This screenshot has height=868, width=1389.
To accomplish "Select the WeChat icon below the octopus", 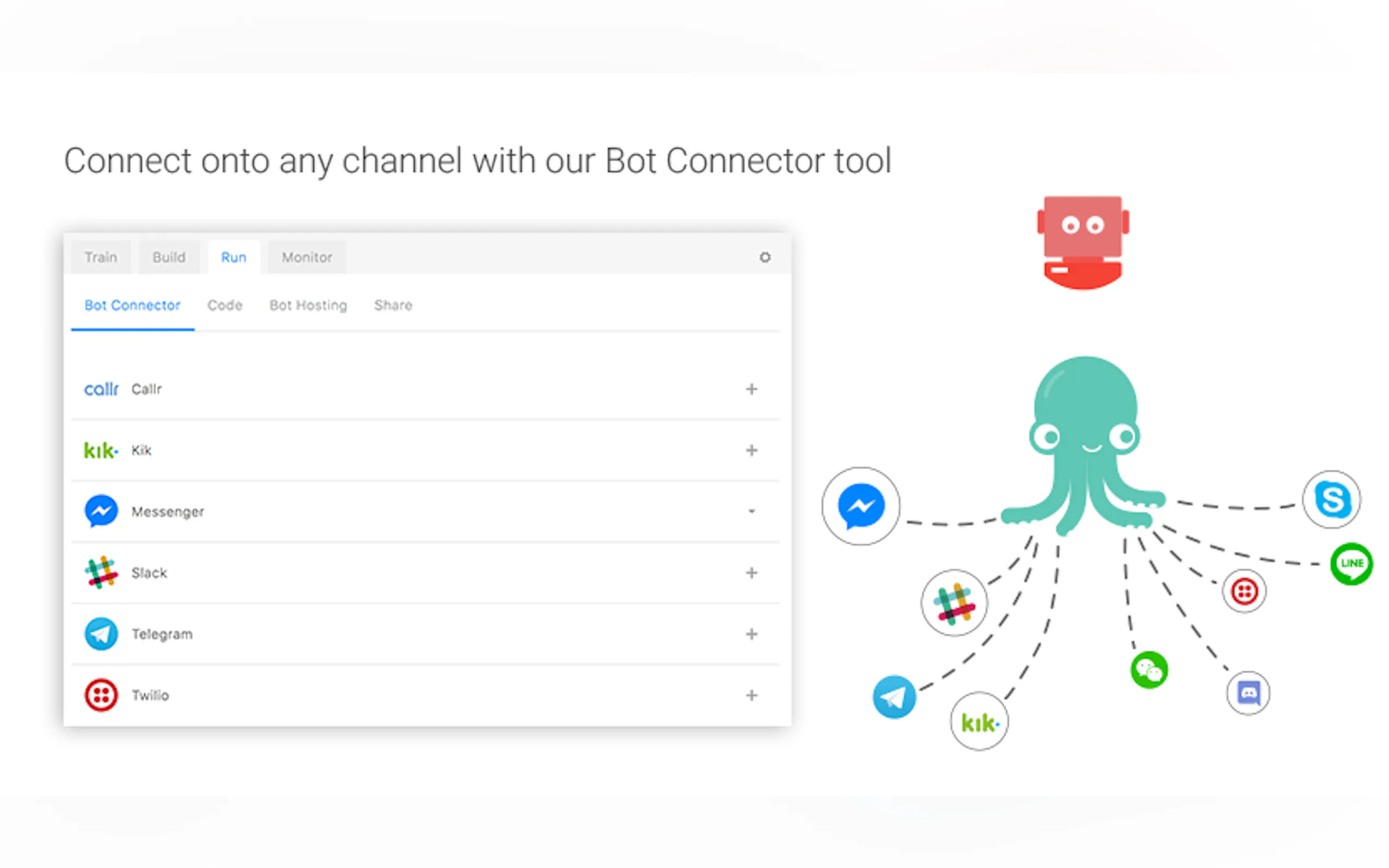I will 1149,670.
